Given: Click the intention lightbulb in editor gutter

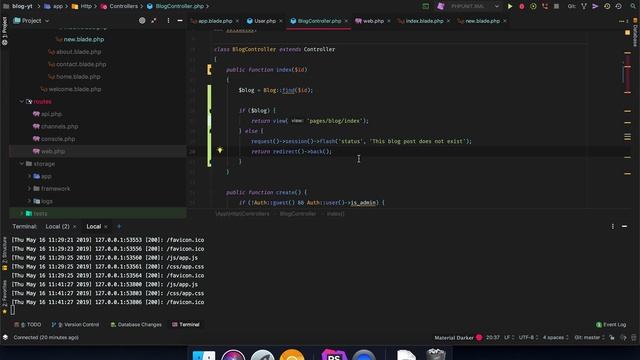Looking at the screenshot, I should 220,150.
